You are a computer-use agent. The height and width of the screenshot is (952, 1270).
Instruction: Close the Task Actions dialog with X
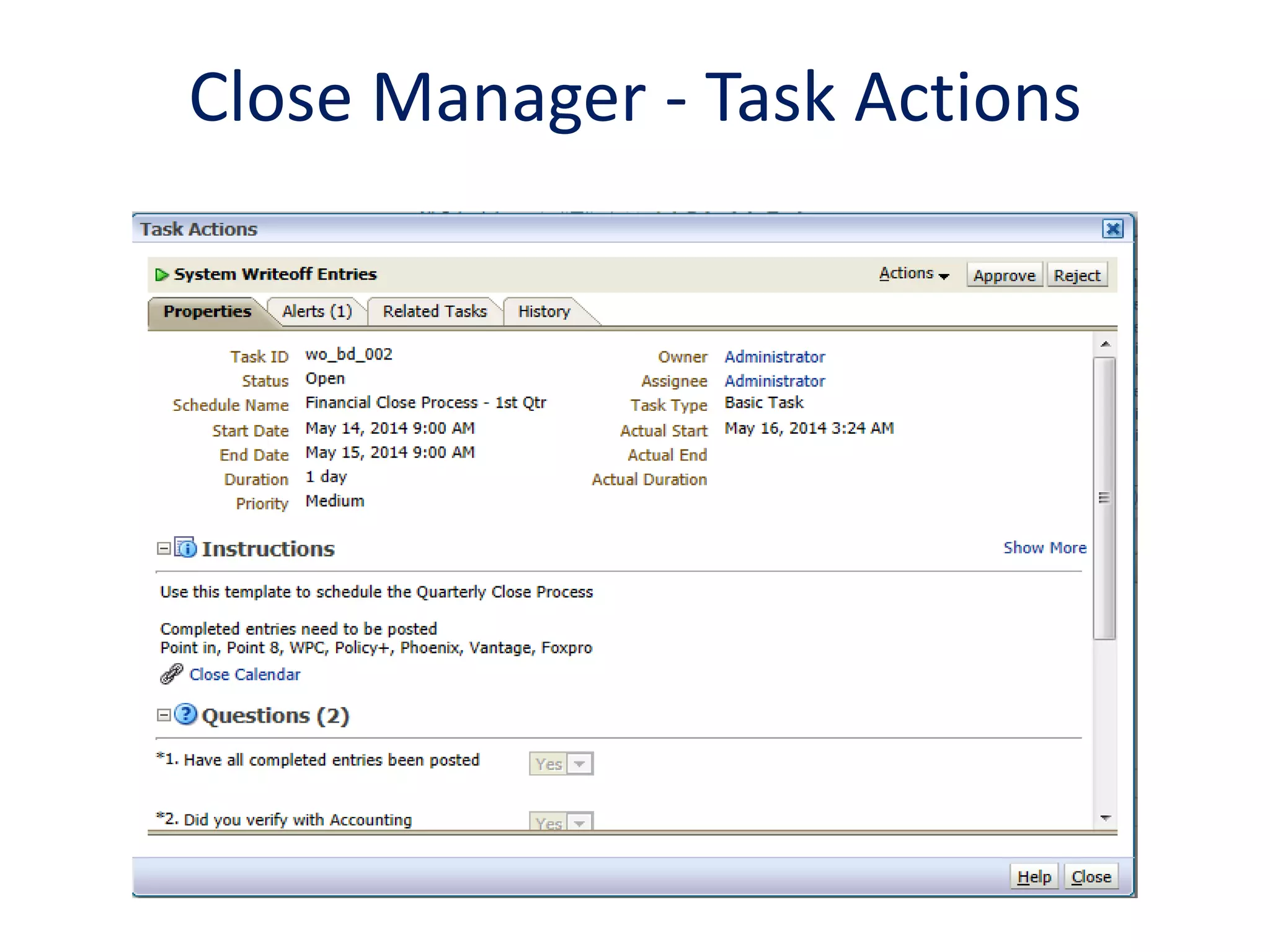tap(1112, 229)
